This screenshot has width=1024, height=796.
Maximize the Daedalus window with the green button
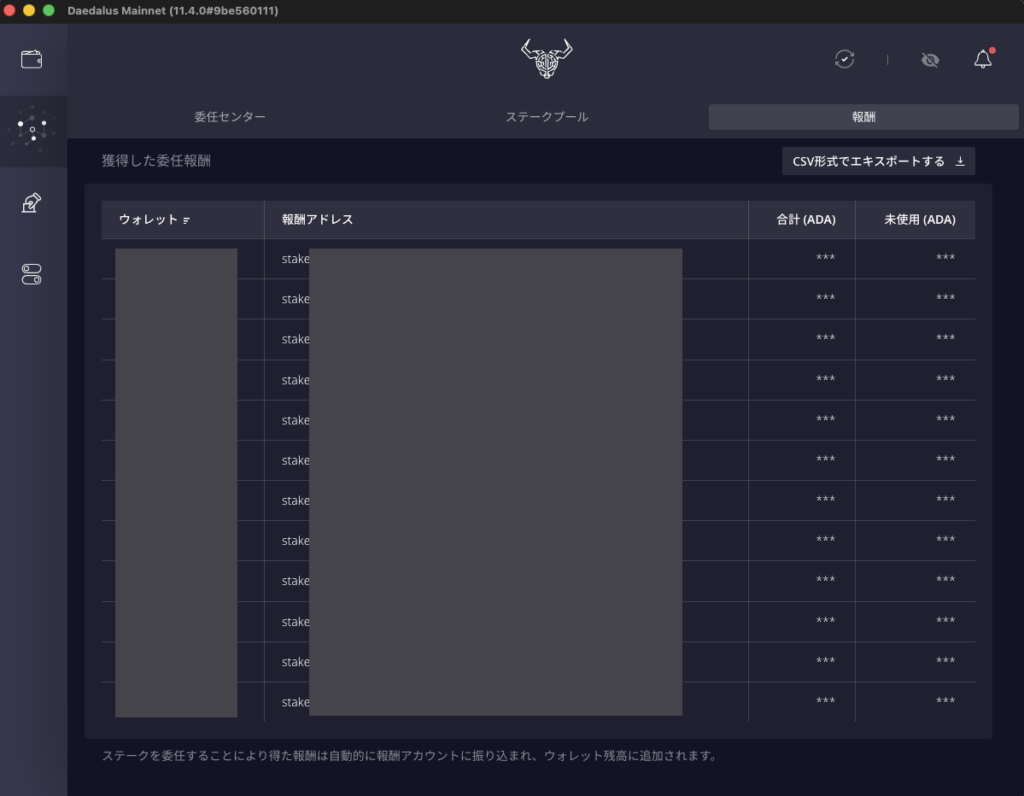(x=48, y=10)
